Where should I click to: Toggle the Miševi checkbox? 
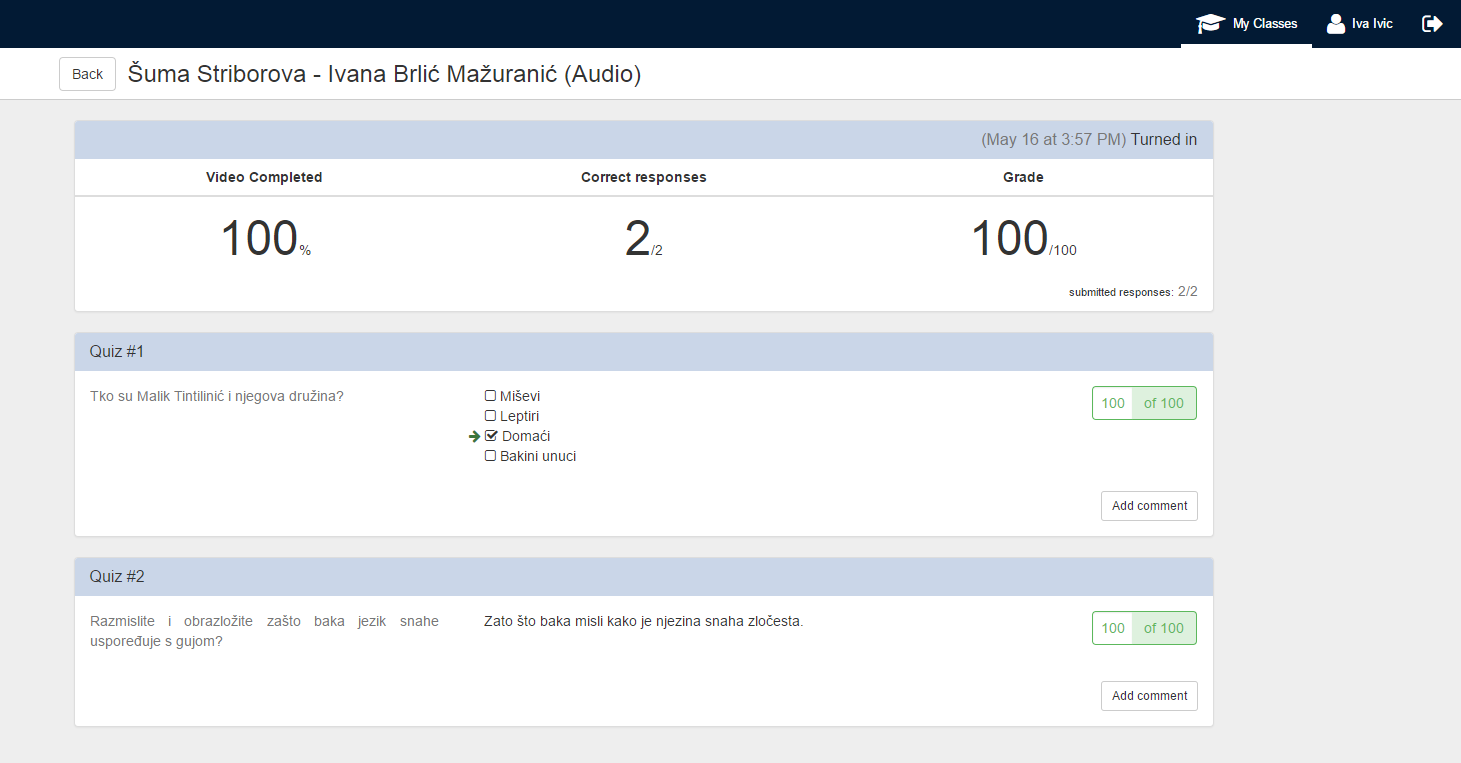[490, 396]
